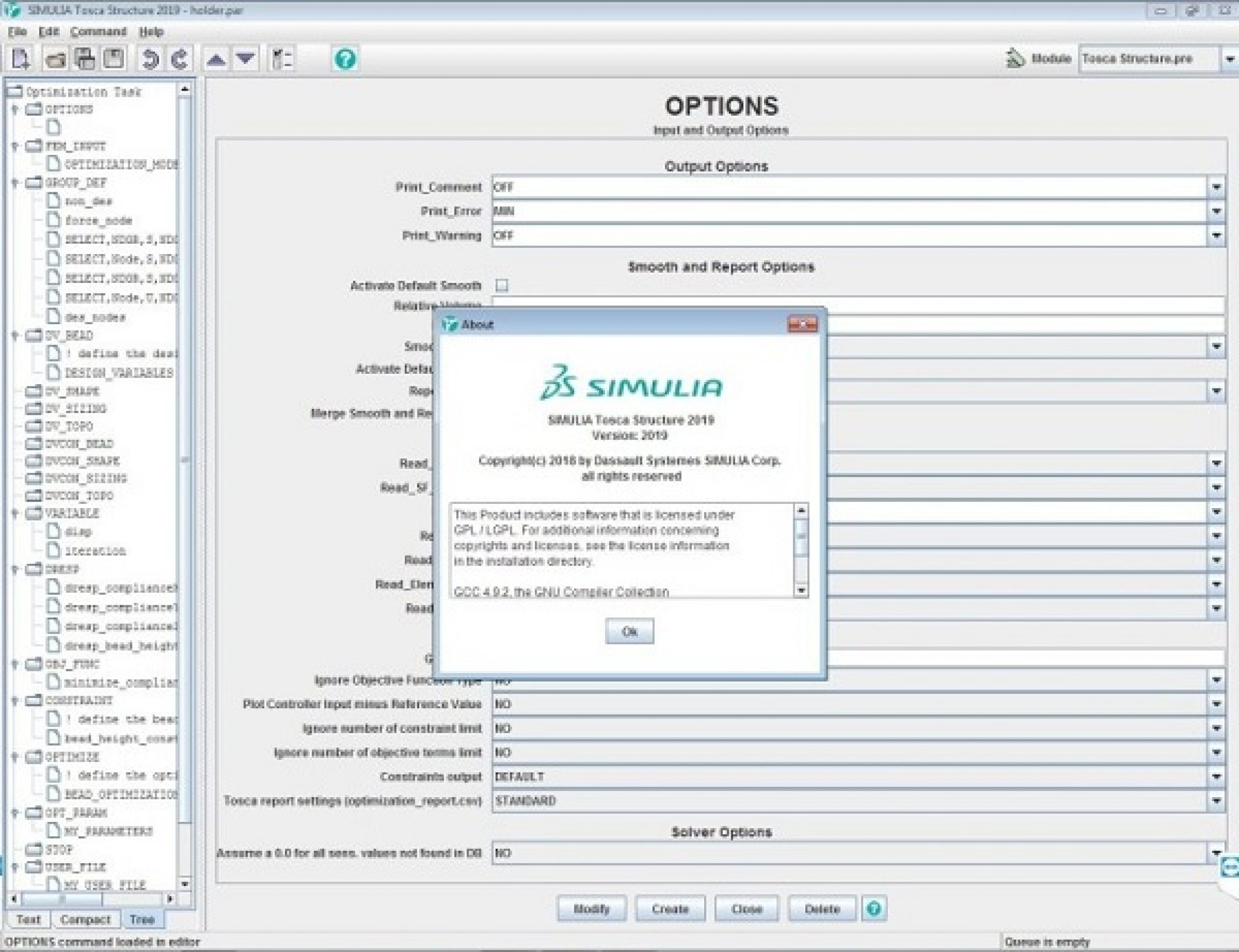Click the undo arrow icon
Image resolution: width=1239 pixels, height=952 pixels.
click(x=149, y=59)
